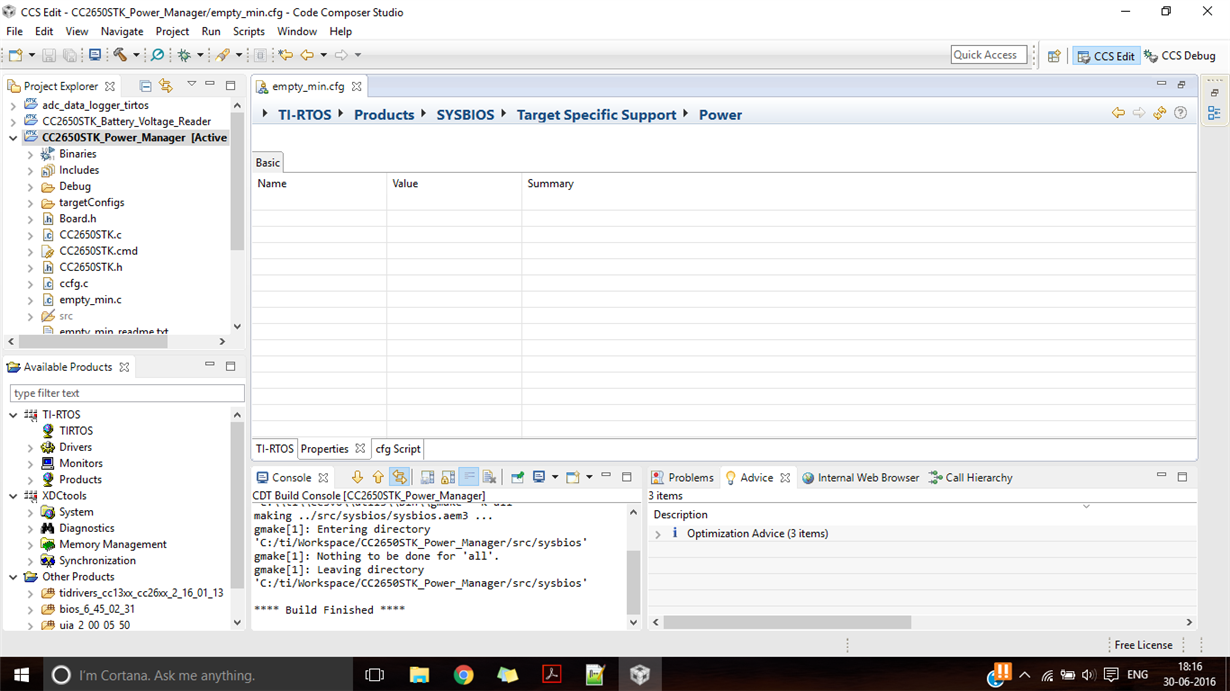Expand Optimization Advice (3 items) row
This screenshot has height=691, width=1230.
[658, 534]
